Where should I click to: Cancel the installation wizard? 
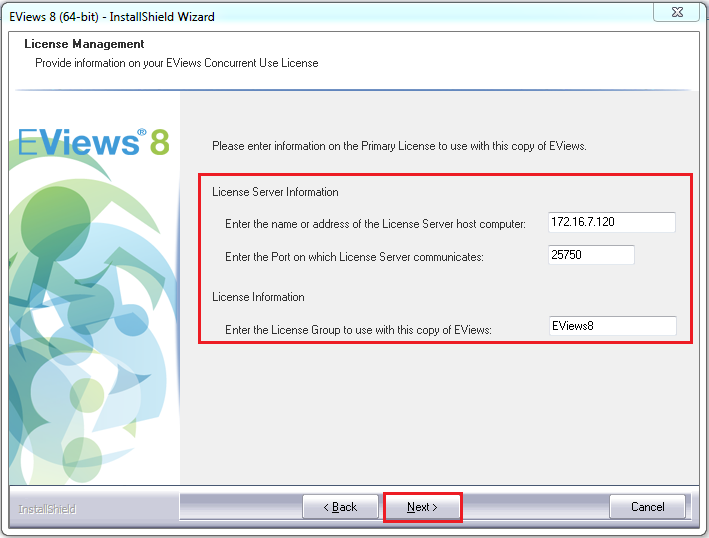tap(648, 507)
